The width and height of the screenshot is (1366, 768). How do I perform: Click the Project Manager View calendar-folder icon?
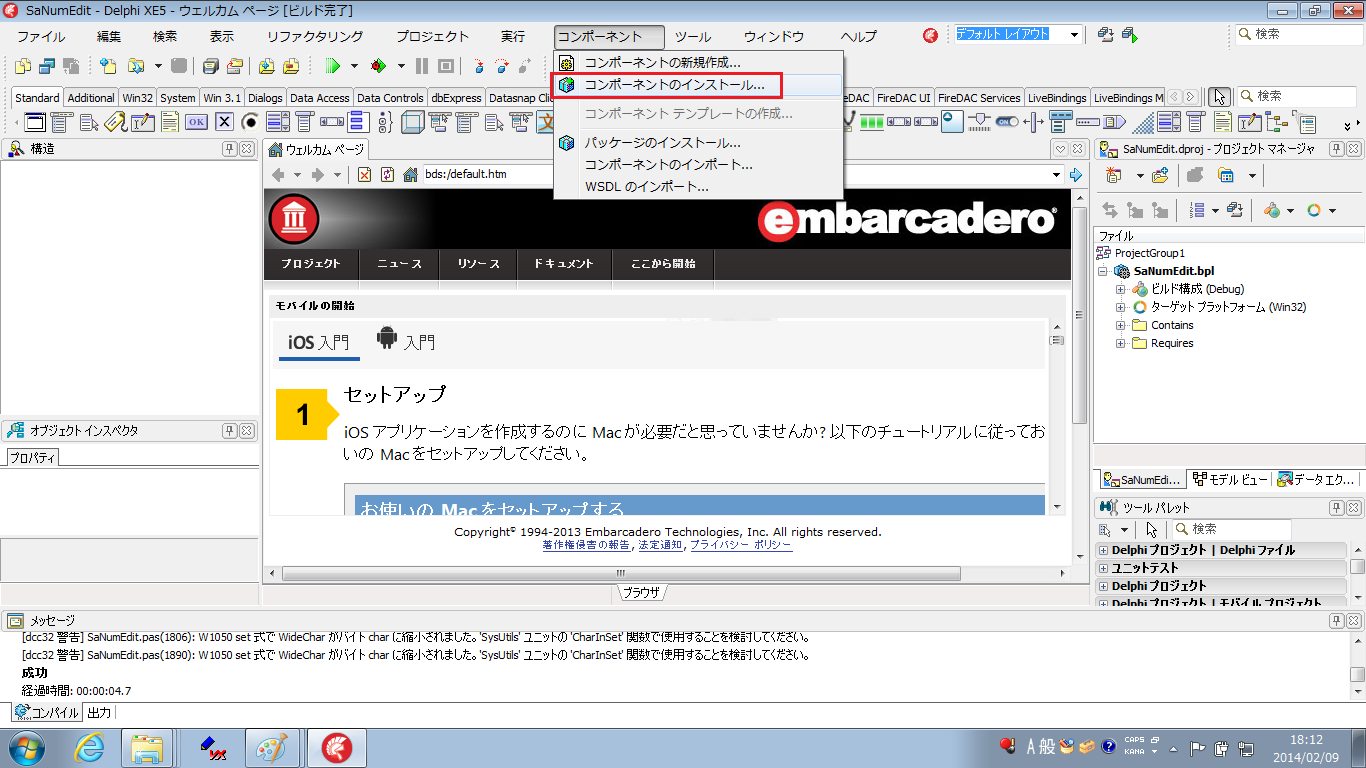[x=1225, y=176]
